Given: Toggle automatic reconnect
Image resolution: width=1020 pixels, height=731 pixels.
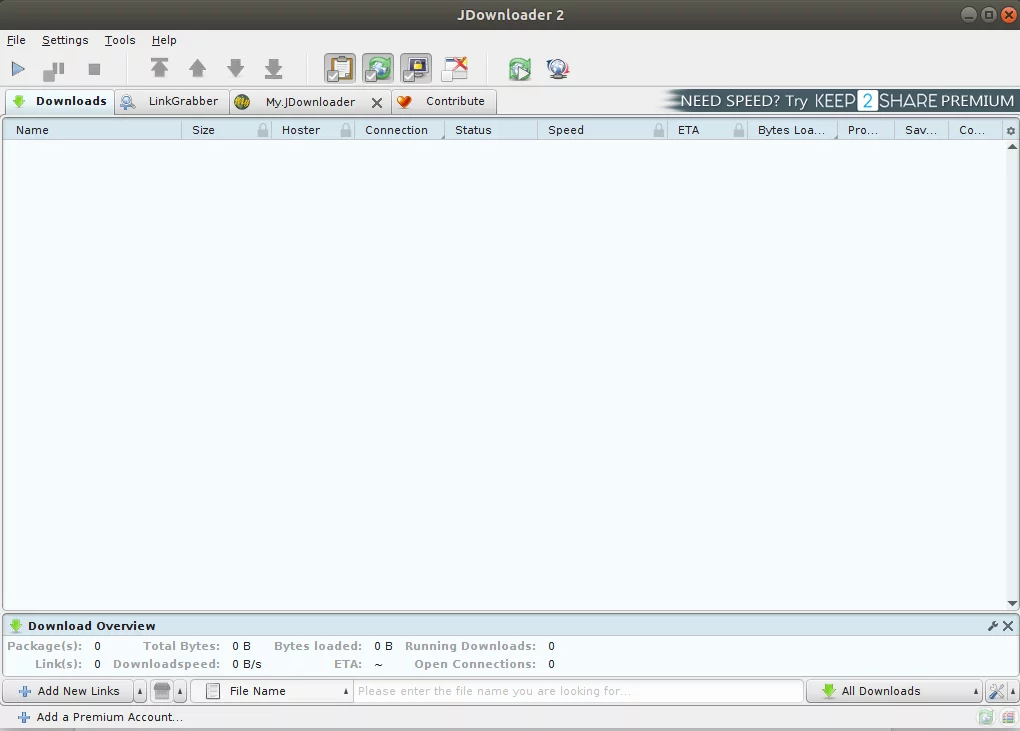Looking at the screenshot, I should (x=378, y=69).
